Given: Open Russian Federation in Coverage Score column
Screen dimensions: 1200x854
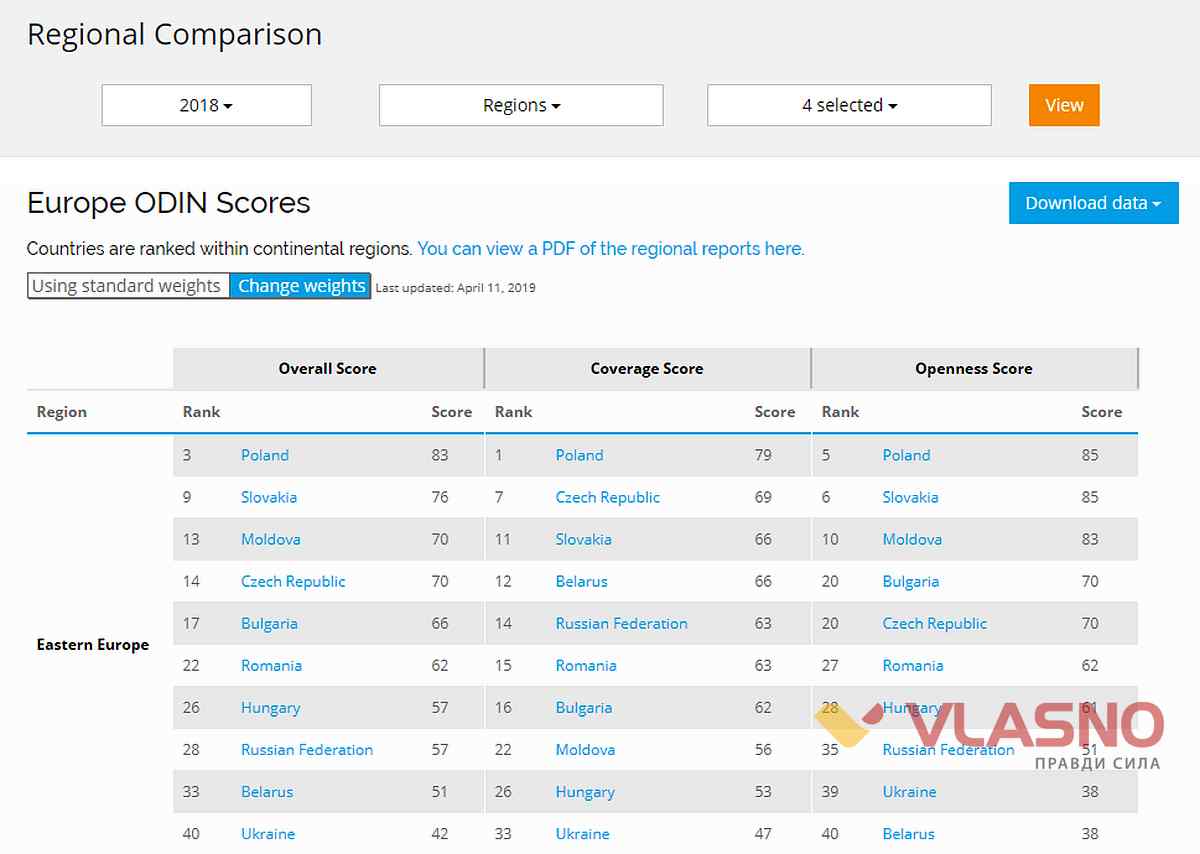Looking at the screenshot, I should pyautogui.click(x=622, y=623).
